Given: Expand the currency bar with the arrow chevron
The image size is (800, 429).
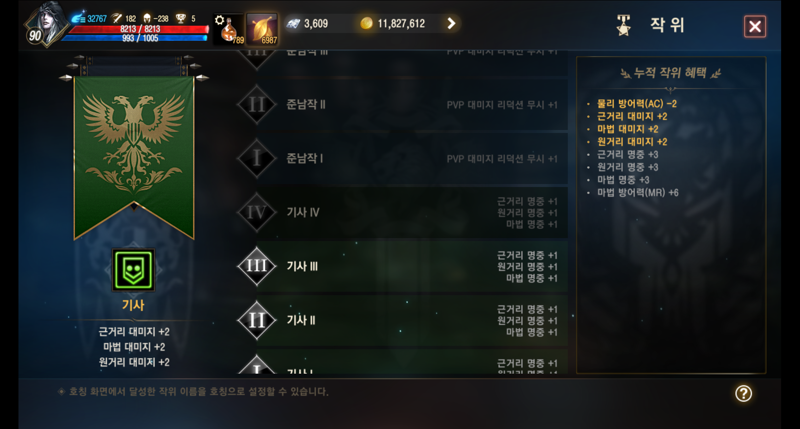Looking at the screenshot, I should click(451, 23).
